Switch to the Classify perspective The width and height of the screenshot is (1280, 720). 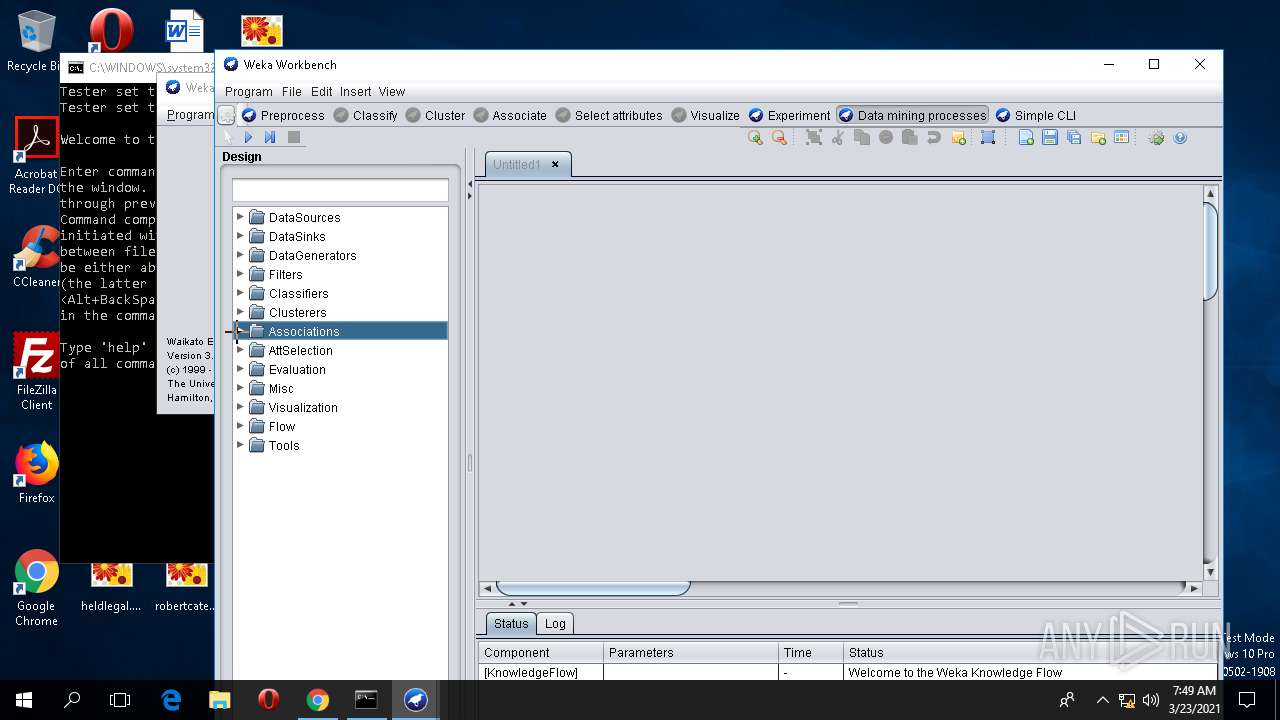click(365, 115)
